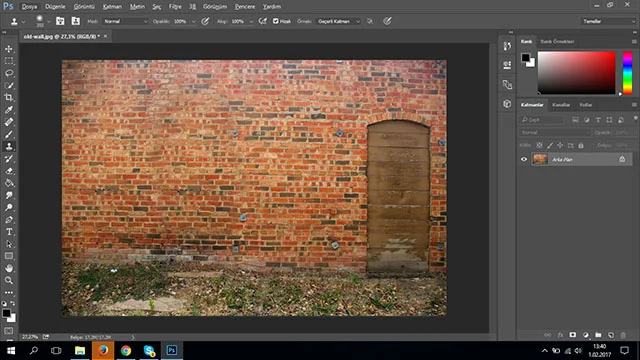Screen dimensions: 640x360
Task: Open the Katman menu
Action: (x=112, y=7)
